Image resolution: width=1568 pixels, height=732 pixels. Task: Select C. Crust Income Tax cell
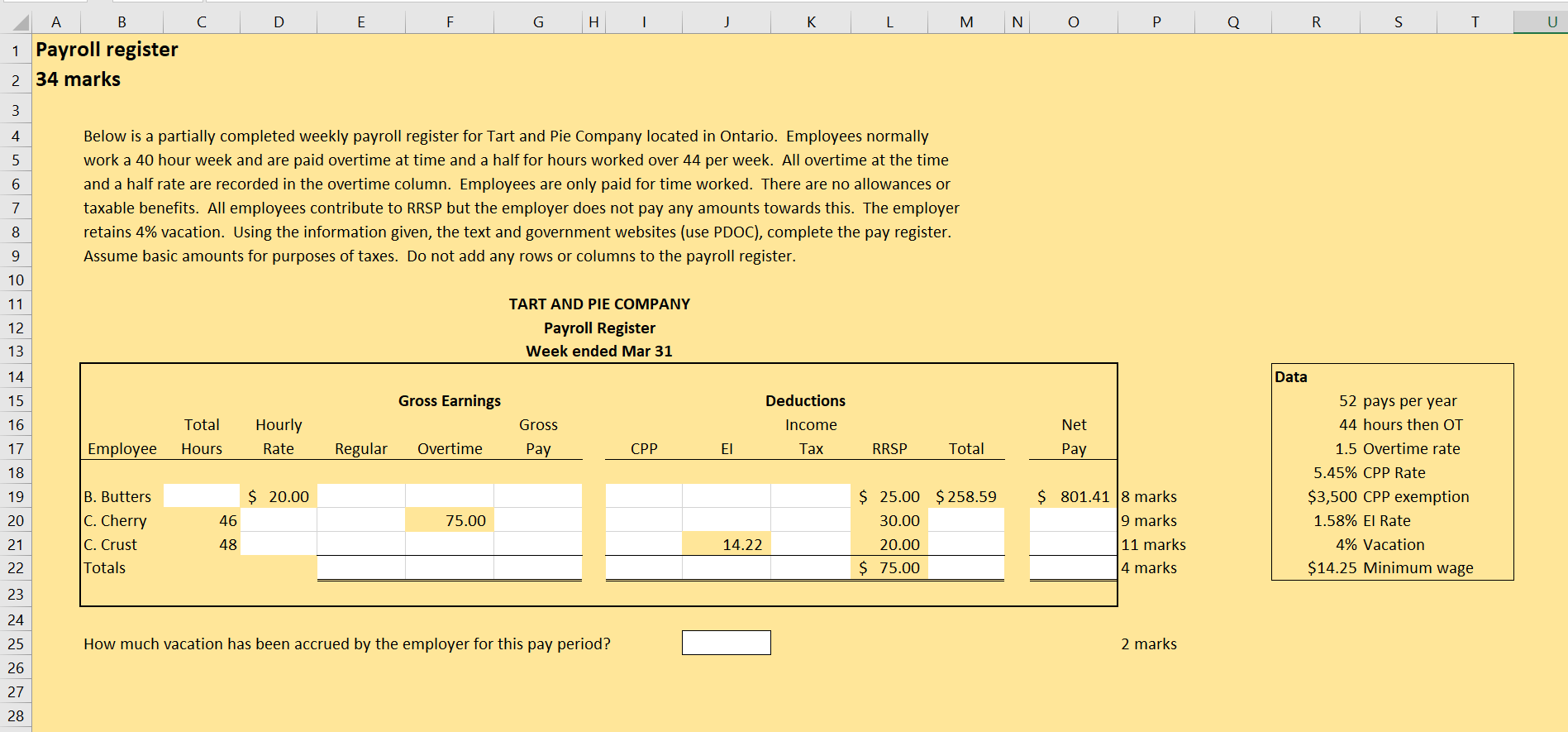tap(811, 544)
